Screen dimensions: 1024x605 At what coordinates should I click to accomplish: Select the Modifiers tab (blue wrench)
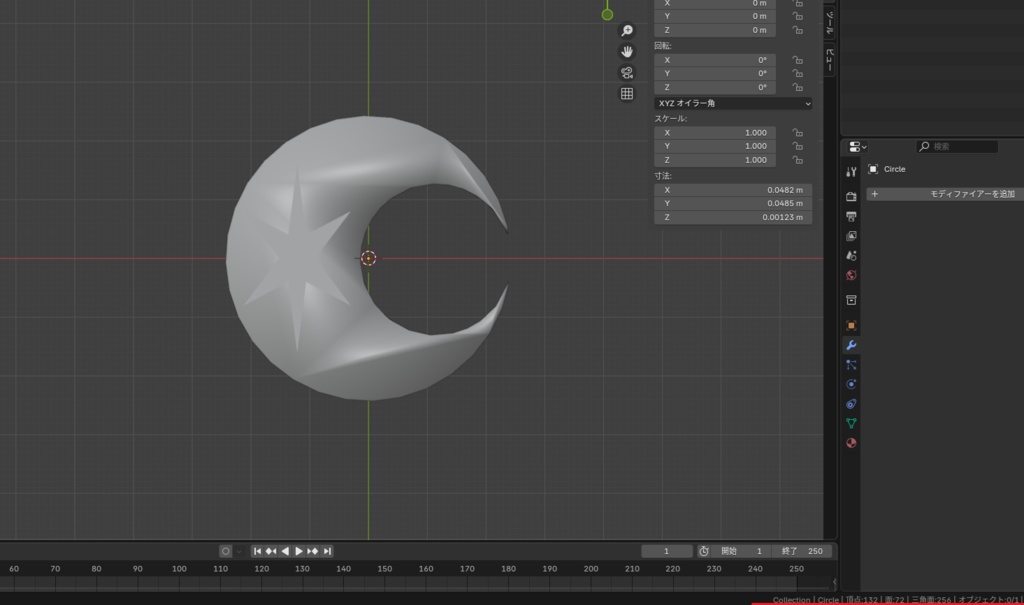pos(851,345)
